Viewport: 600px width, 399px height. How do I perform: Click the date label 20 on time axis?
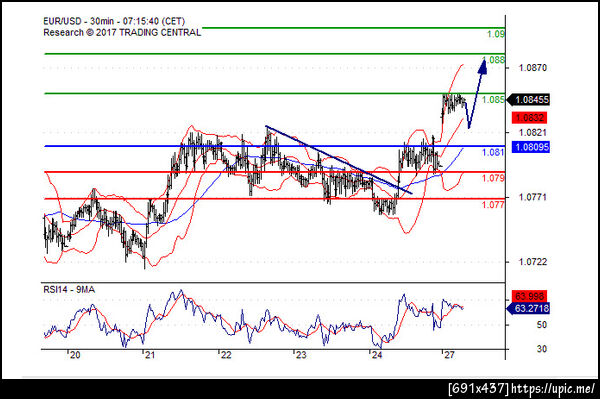(75, 355)
